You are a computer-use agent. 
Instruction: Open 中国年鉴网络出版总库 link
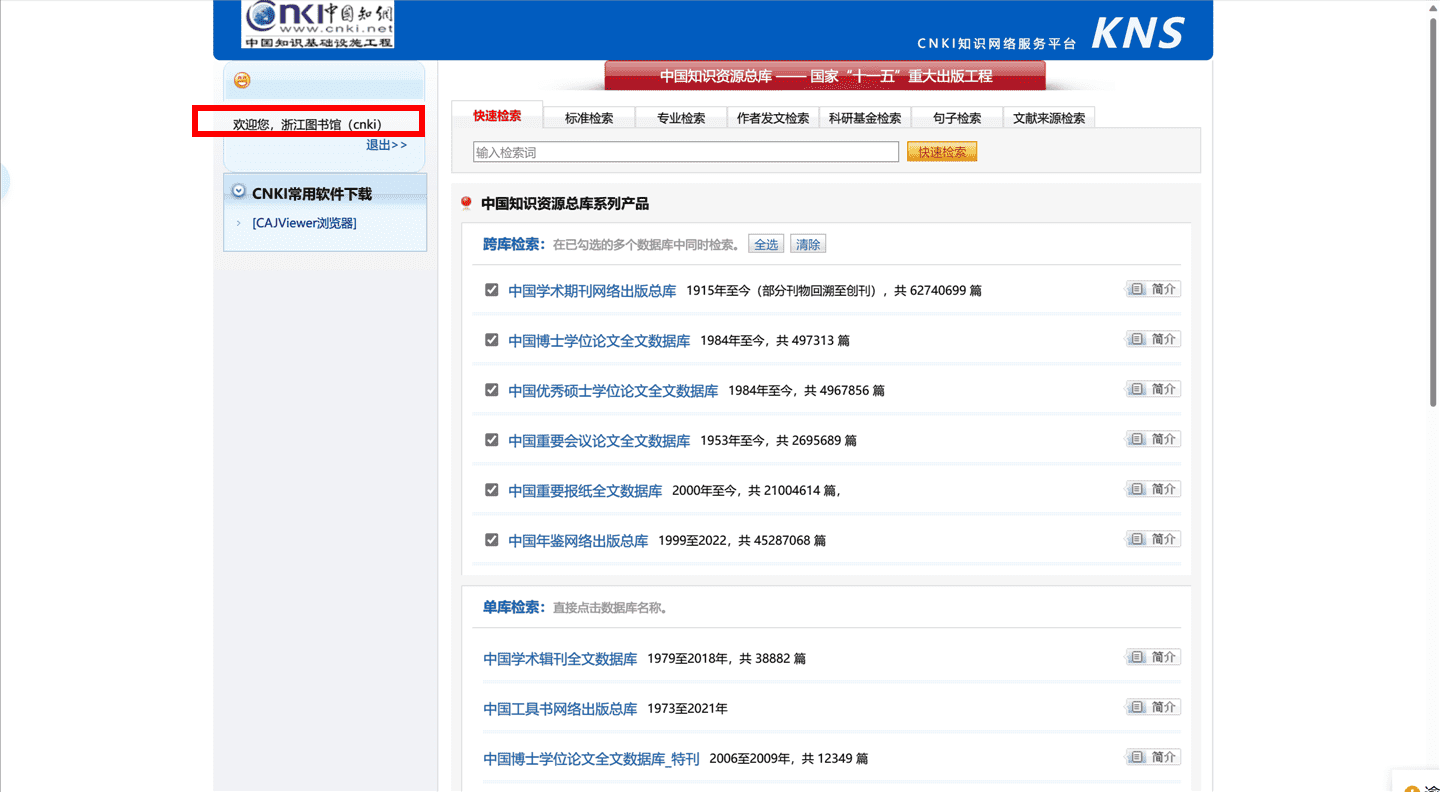578,541
